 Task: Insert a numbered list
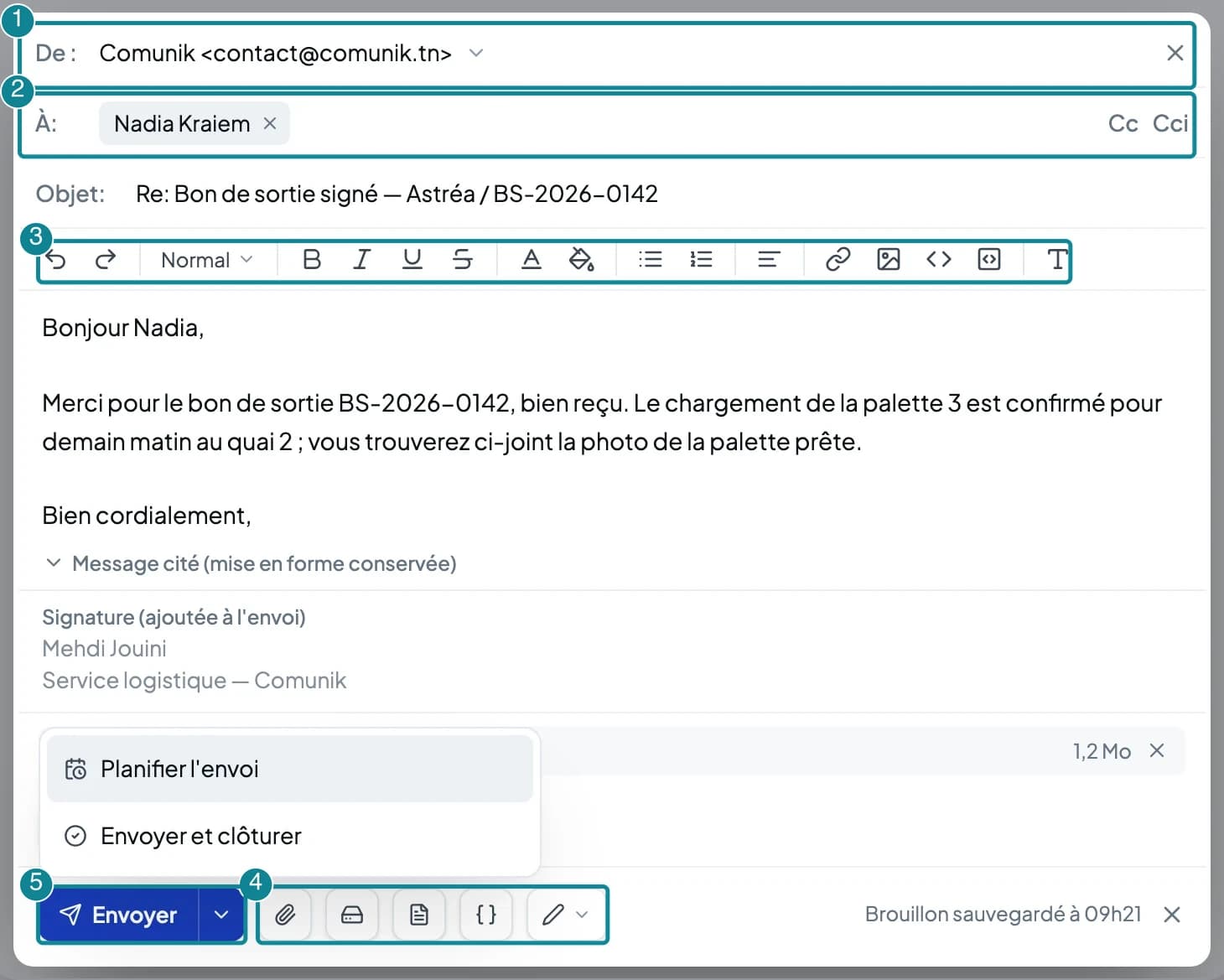point(701,260)
